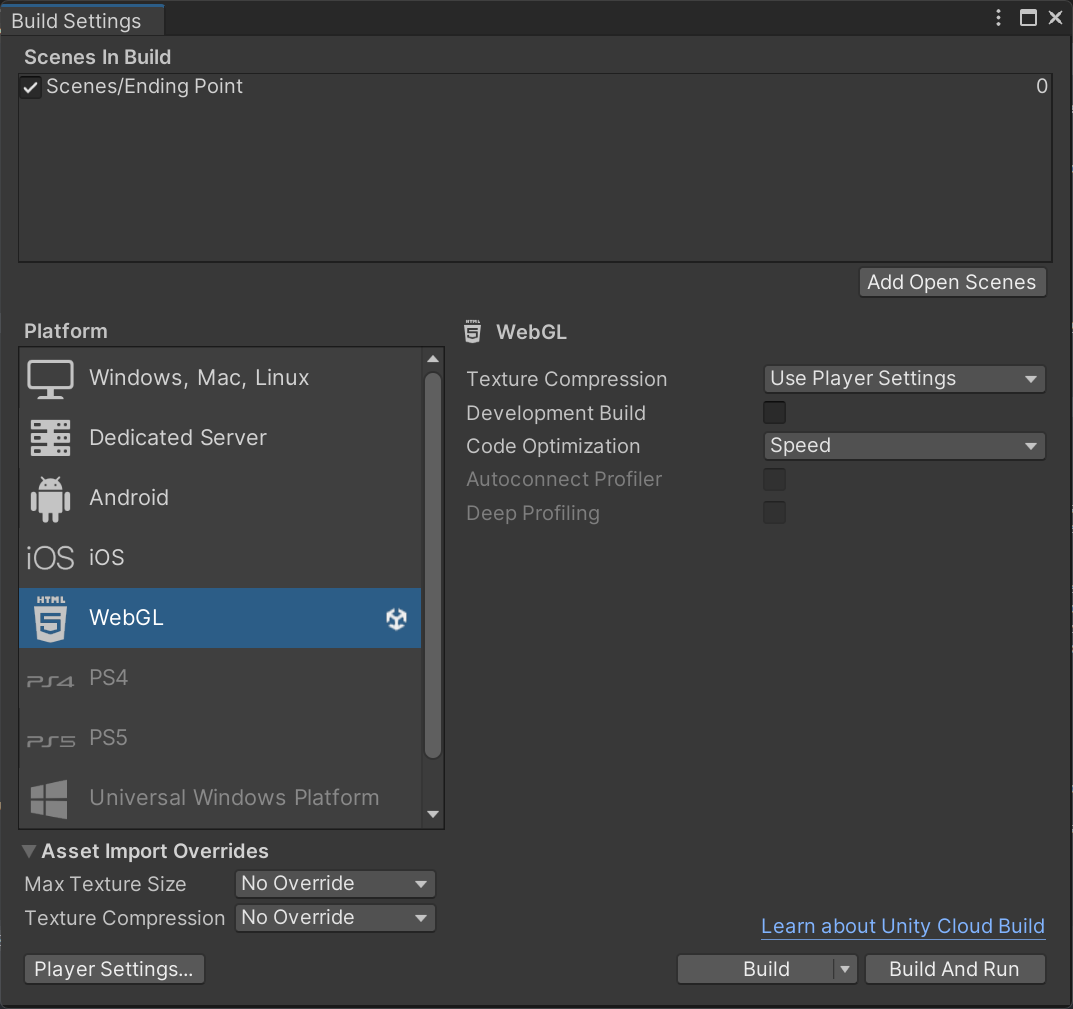The height and width of the screenshot is (1009, 1073).
Task: Open the Max Texture Size dropdown
Action: 335,884
